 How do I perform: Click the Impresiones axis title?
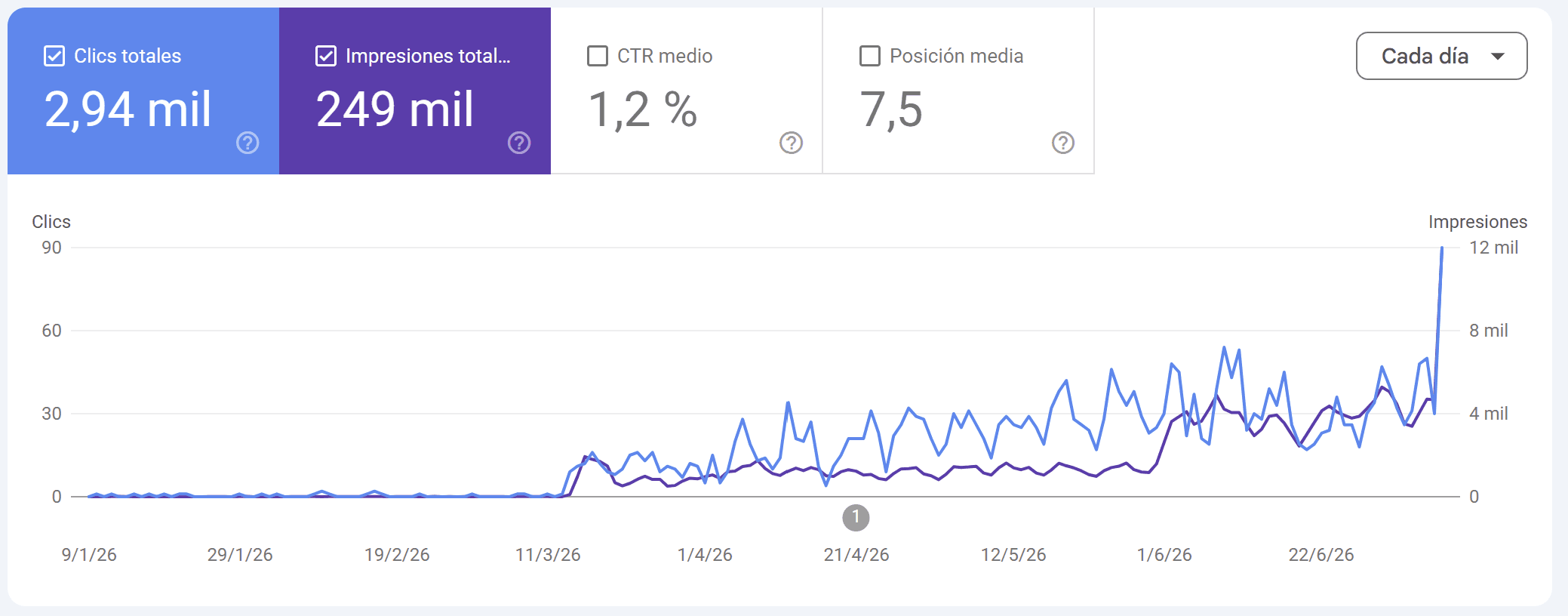1477,222
